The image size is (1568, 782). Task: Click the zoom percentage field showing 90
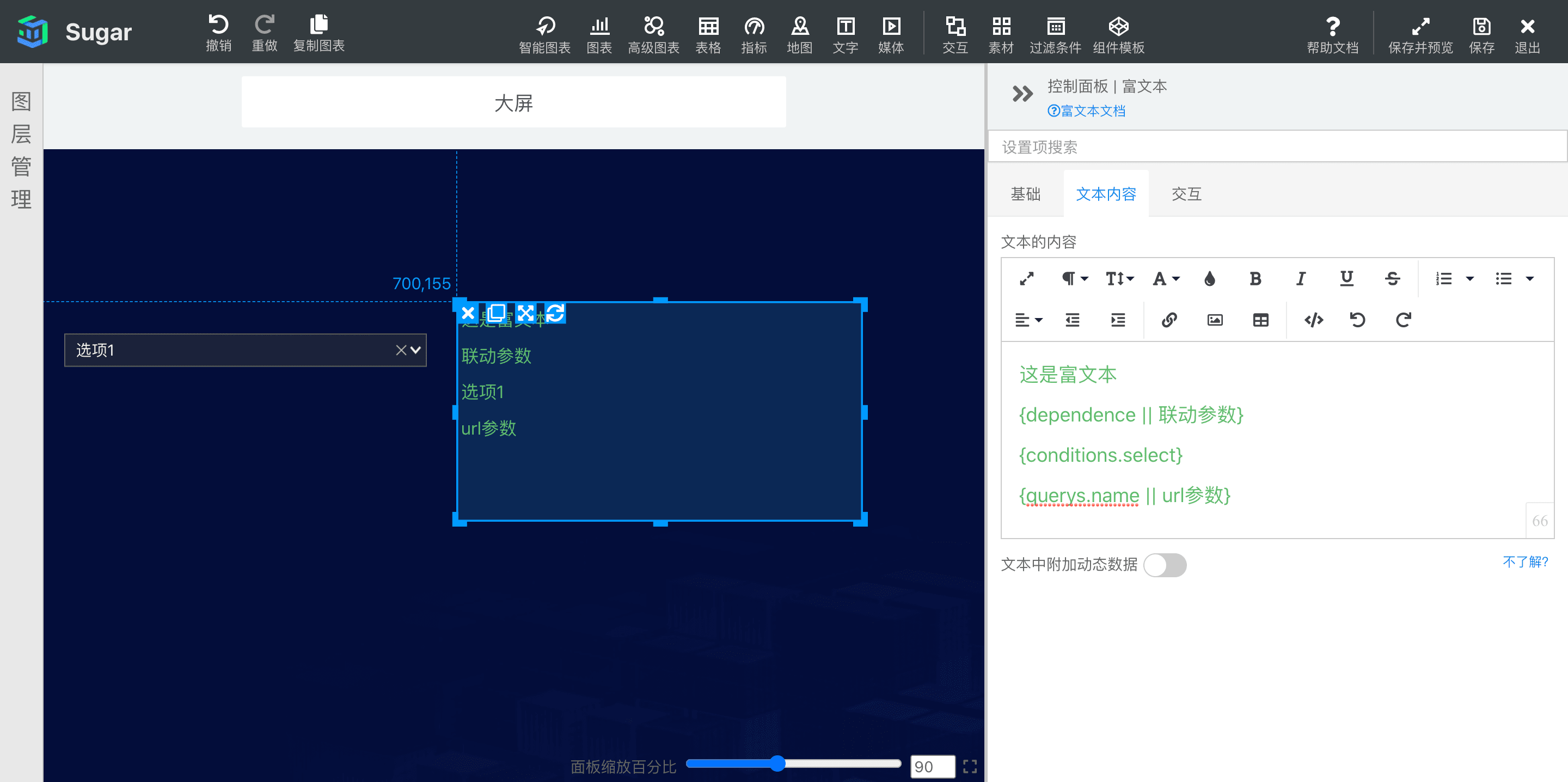pyautogui.click(x=933, y=766)
